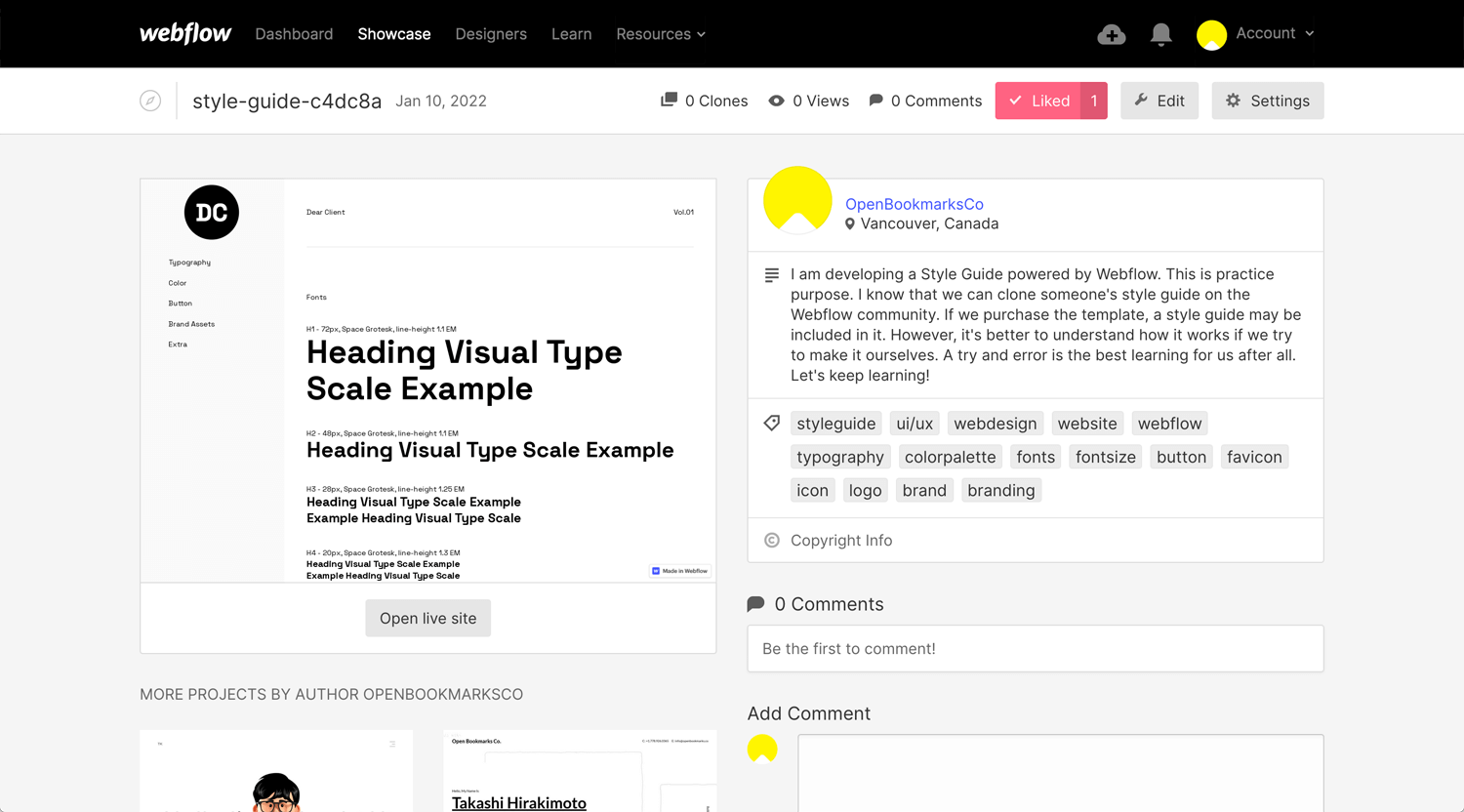Select the favicon tag

coord(1254,457)
